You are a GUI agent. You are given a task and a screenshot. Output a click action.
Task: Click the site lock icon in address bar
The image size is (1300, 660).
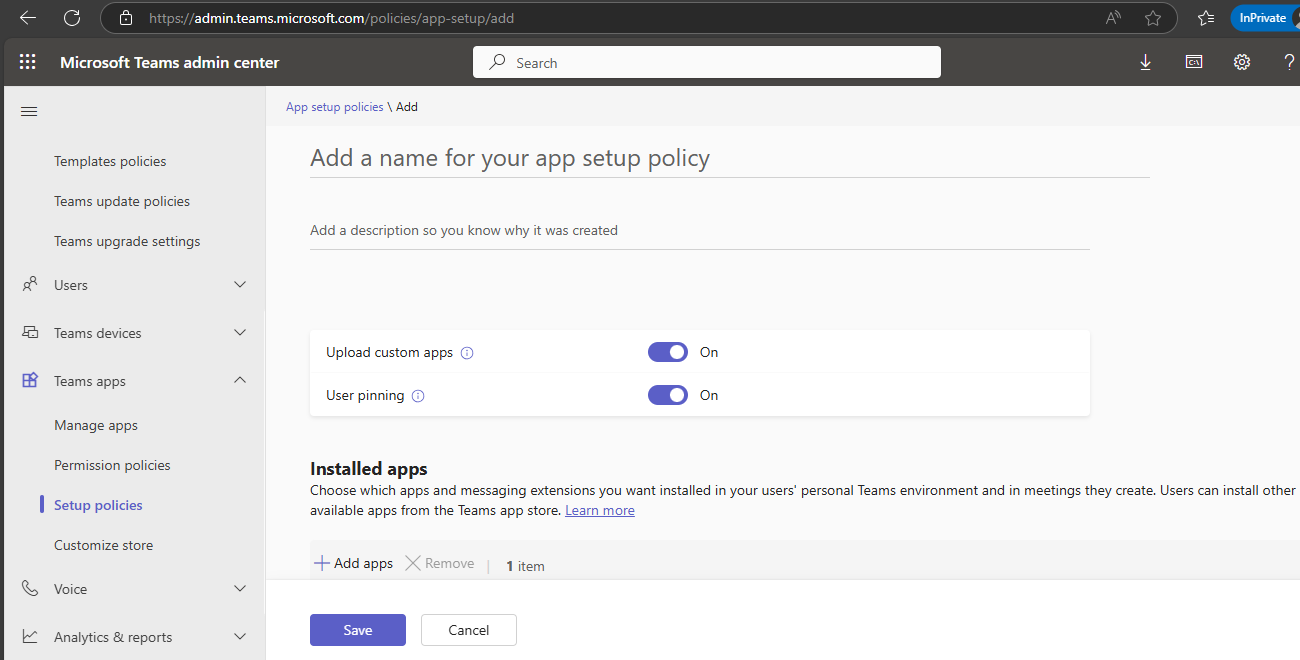[125, 18]
